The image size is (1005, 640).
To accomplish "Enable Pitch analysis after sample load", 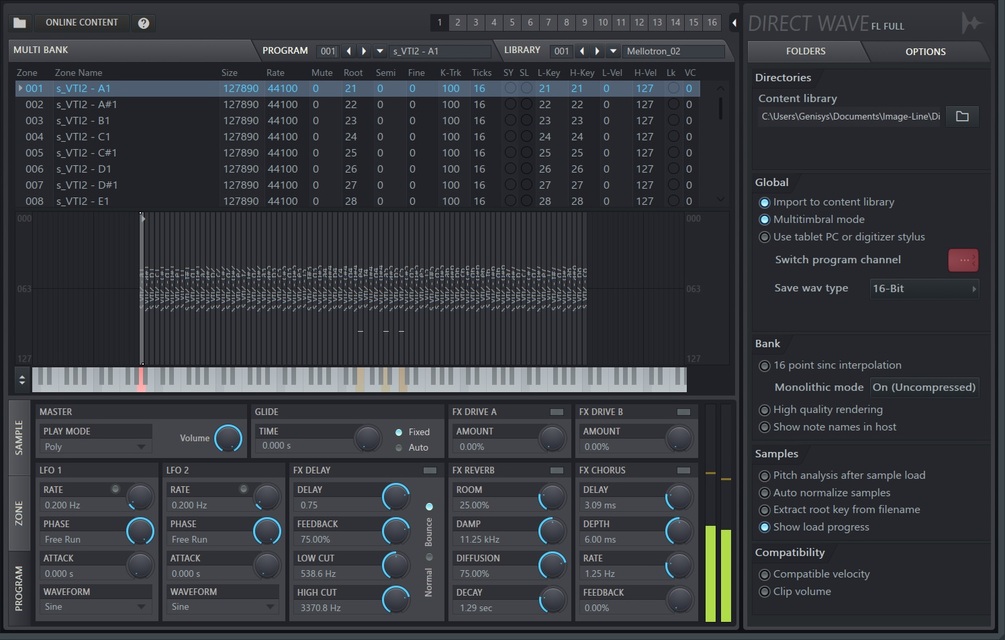I will pos(764,476).
